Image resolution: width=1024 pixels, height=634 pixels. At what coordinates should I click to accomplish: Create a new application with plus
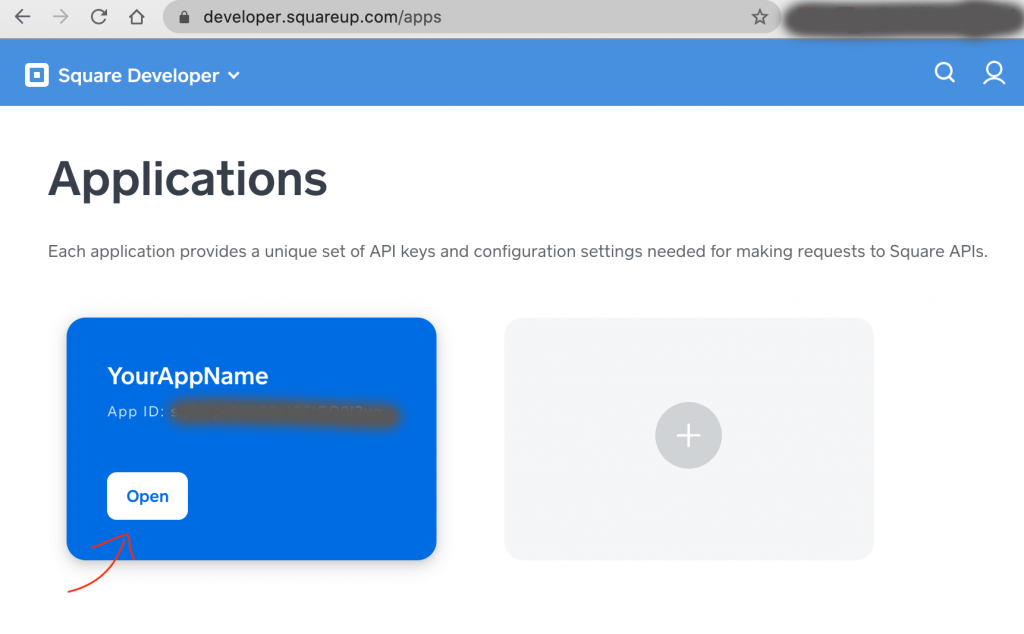[688, 436]
